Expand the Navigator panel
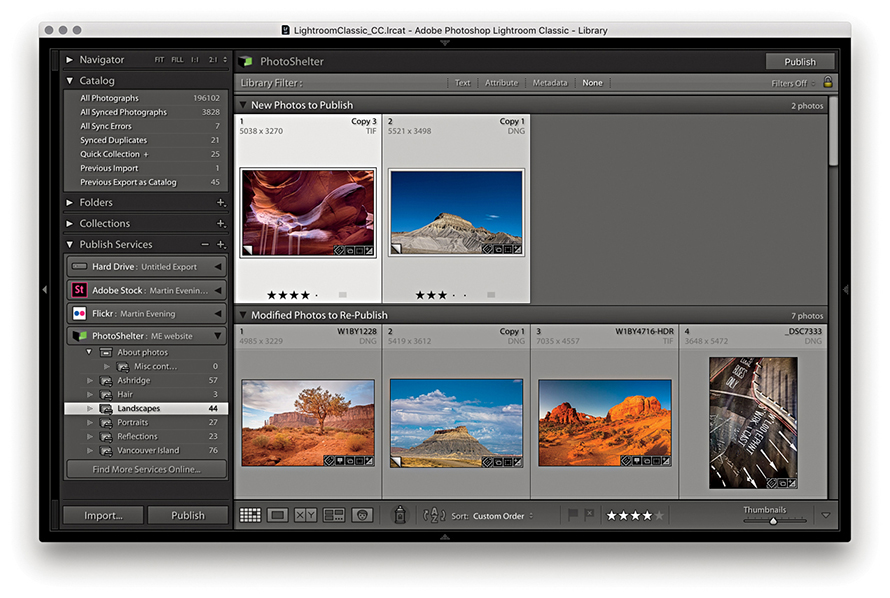 (x=70, y=60)
